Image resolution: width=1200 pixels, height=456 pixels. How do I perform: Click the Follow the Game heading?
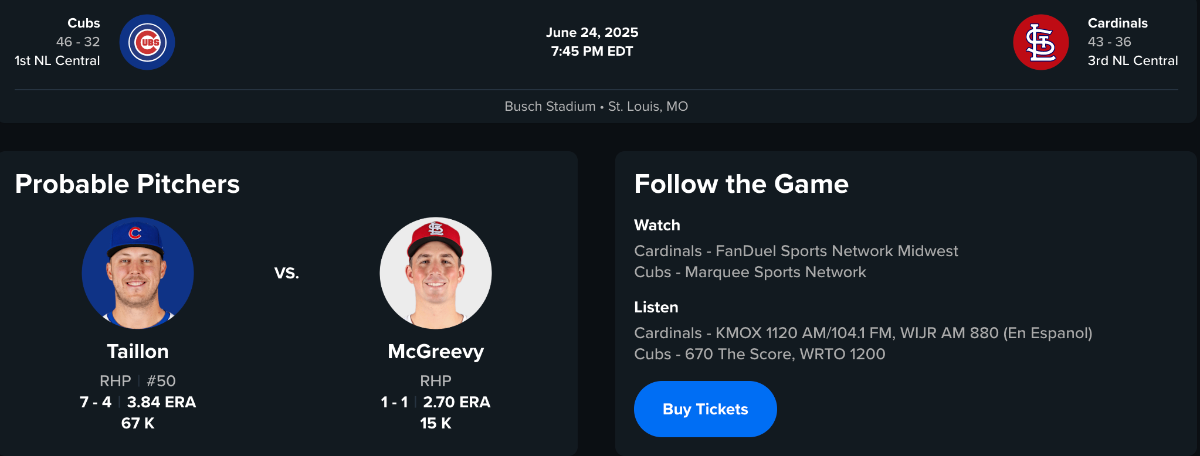741,184
